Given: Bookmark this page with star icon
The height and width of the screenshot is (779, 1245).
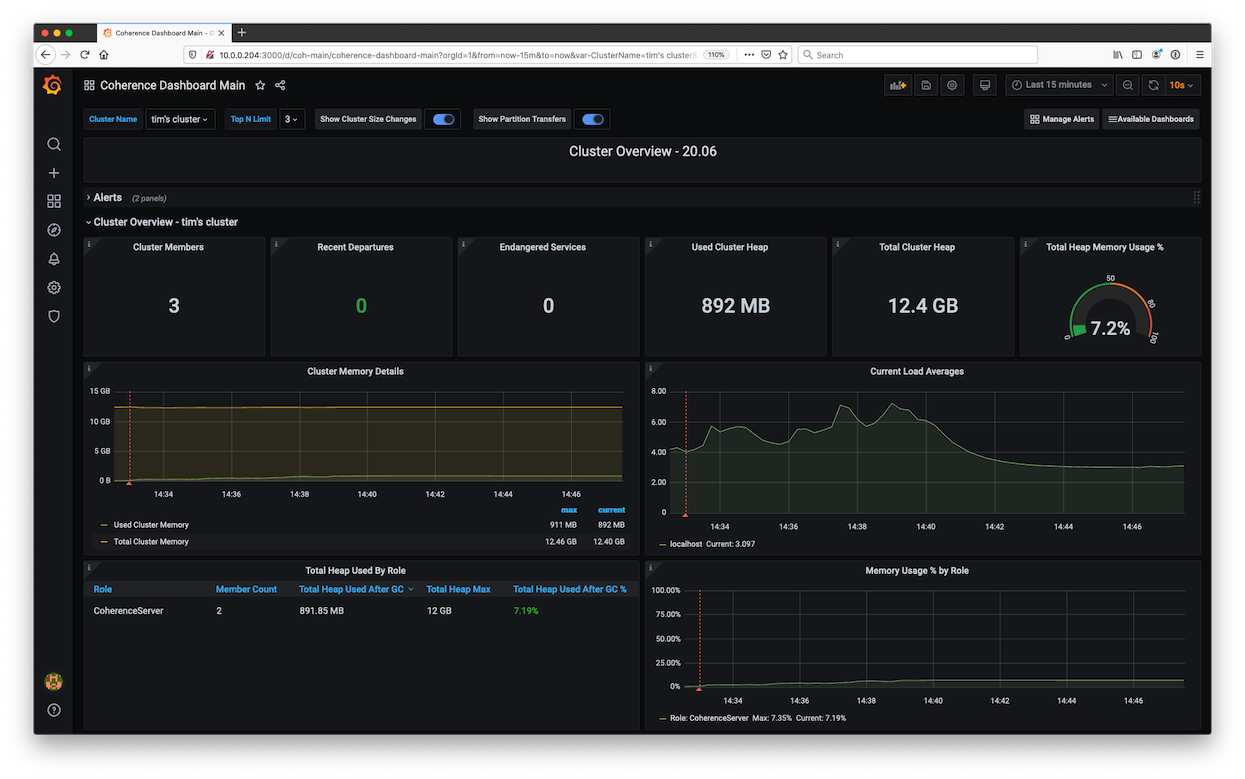Looking at the screenshot, I should coord(783,55).
